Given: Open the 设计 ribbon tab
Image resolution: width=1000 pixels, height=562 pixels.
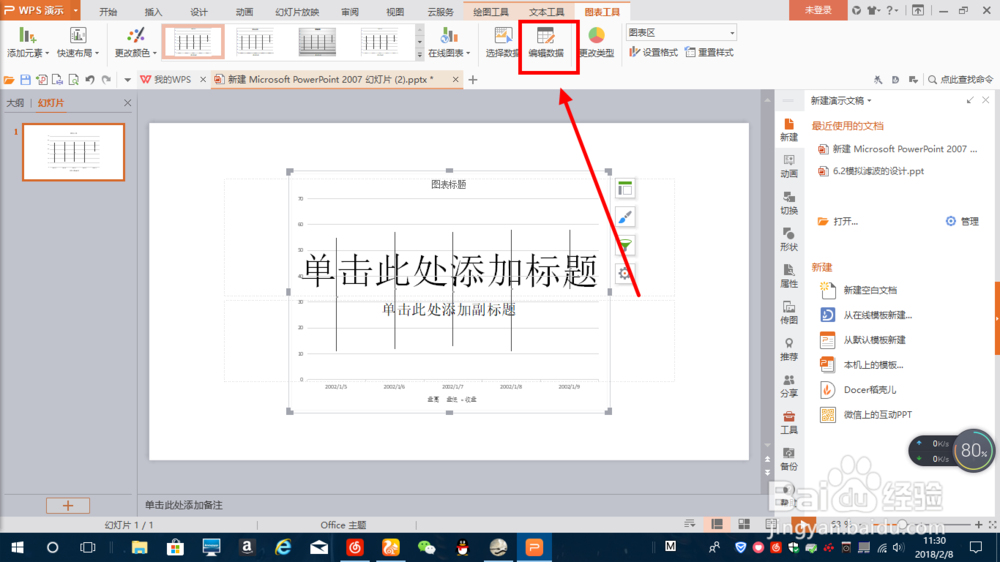Looking at the screenshot, I should 199,11.
